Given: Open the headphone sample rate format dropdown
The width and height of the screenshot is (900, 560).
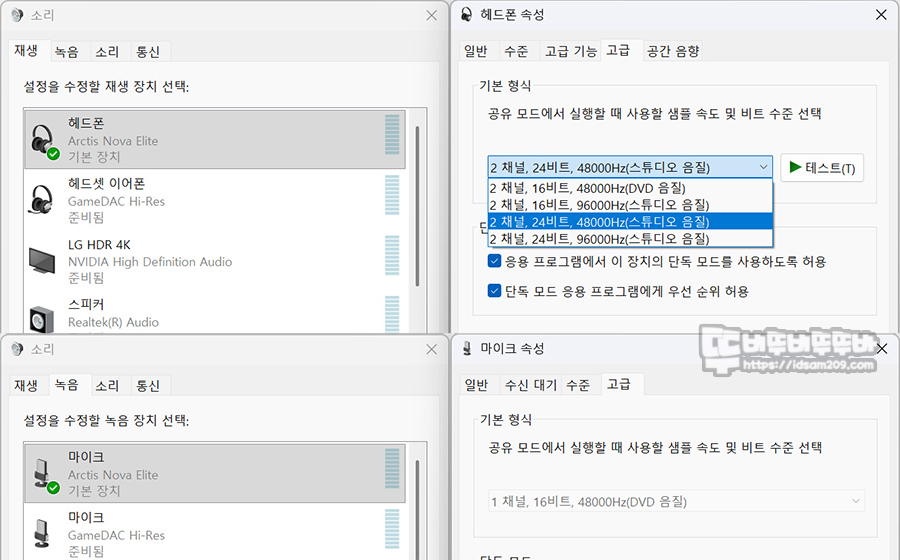Looking at the screenshot, I should click(630, 167).
